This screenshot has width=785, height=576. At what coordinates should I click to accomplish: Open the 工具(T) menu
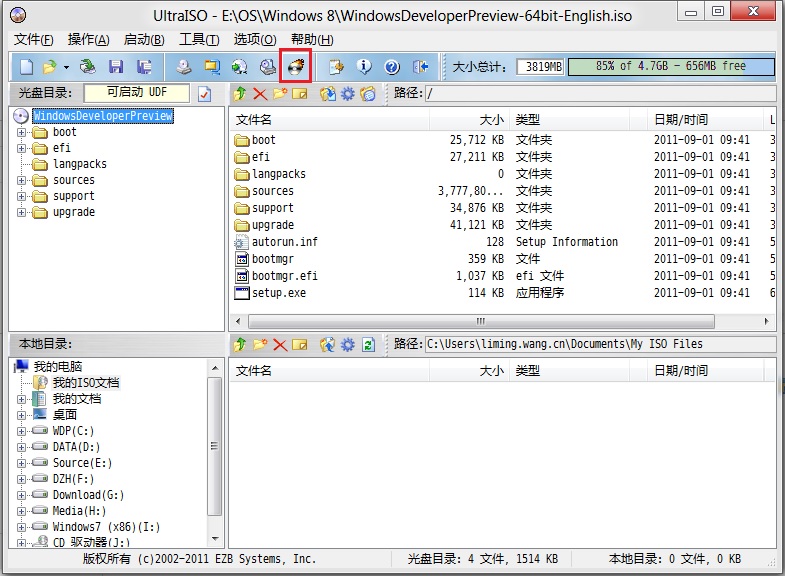199,40
